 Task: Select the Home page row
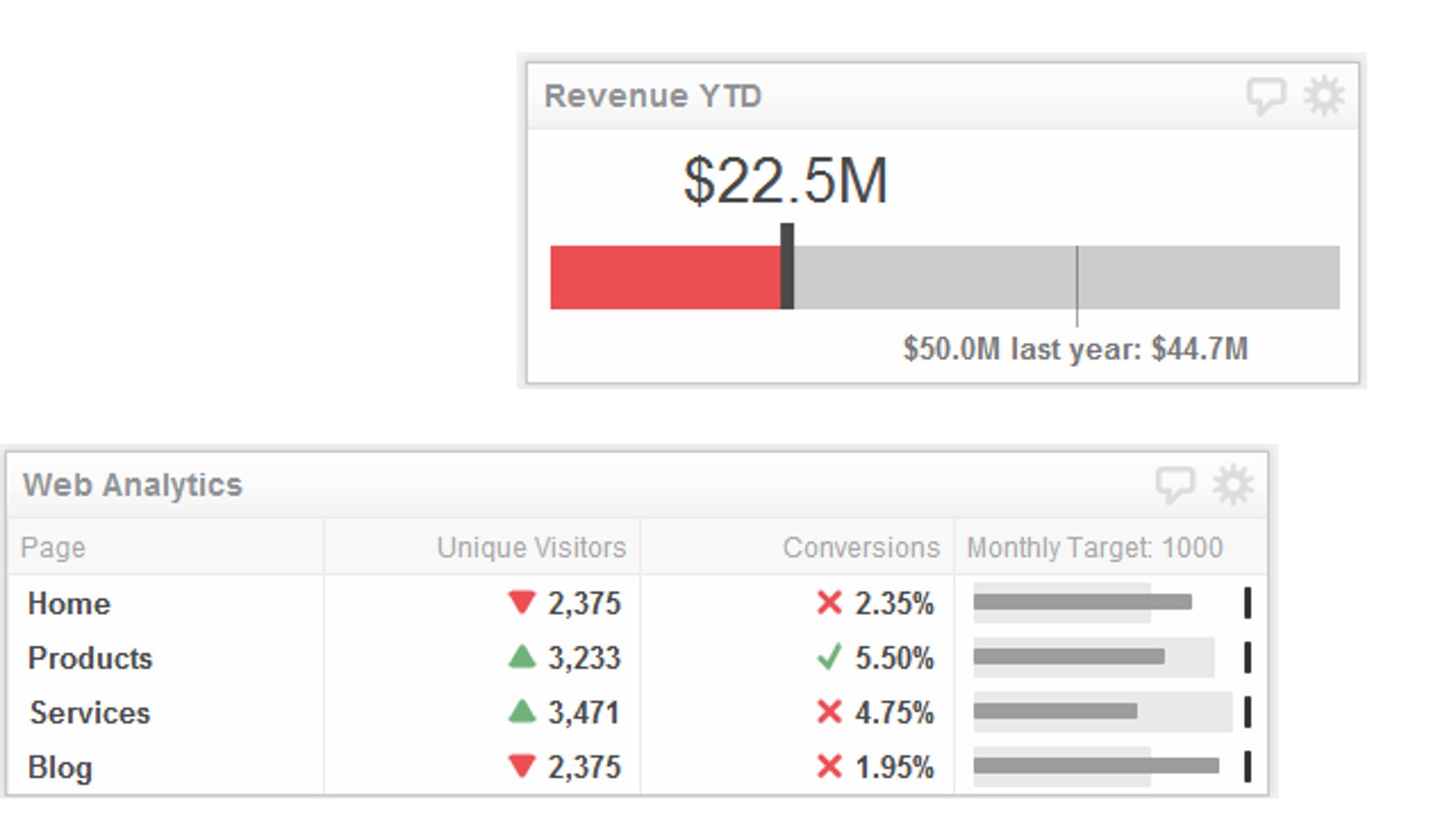pyautogui.click(x=69, y=604)
